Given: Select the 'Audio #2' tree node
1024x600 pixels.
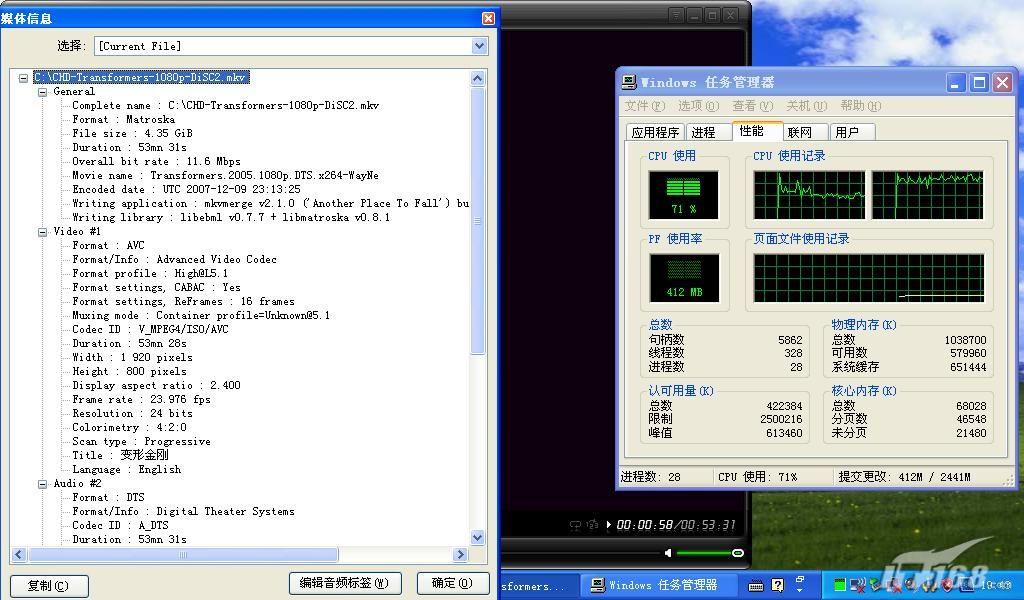Looking at the screenshot, I should tap(77, 484).
